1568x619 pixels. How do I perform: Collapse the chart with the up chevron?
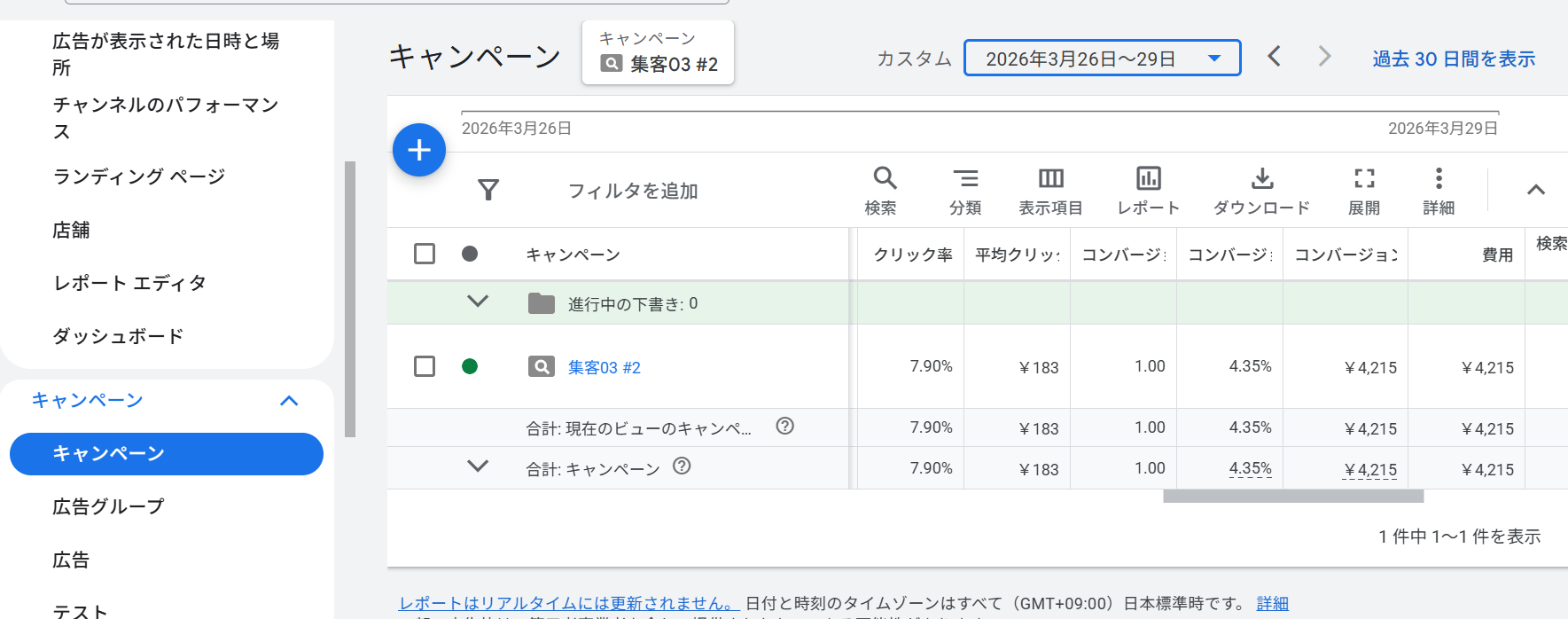(x=1536, y=190)
